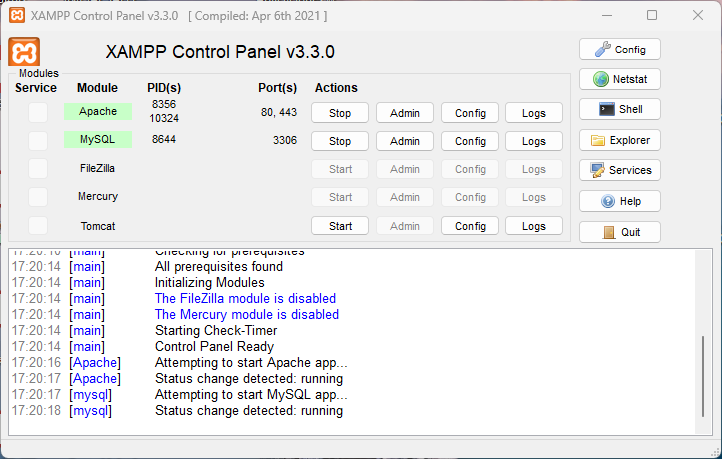Click the Apache module label
The width and height of the screenshot is (722, 459).
click(98, 111)
